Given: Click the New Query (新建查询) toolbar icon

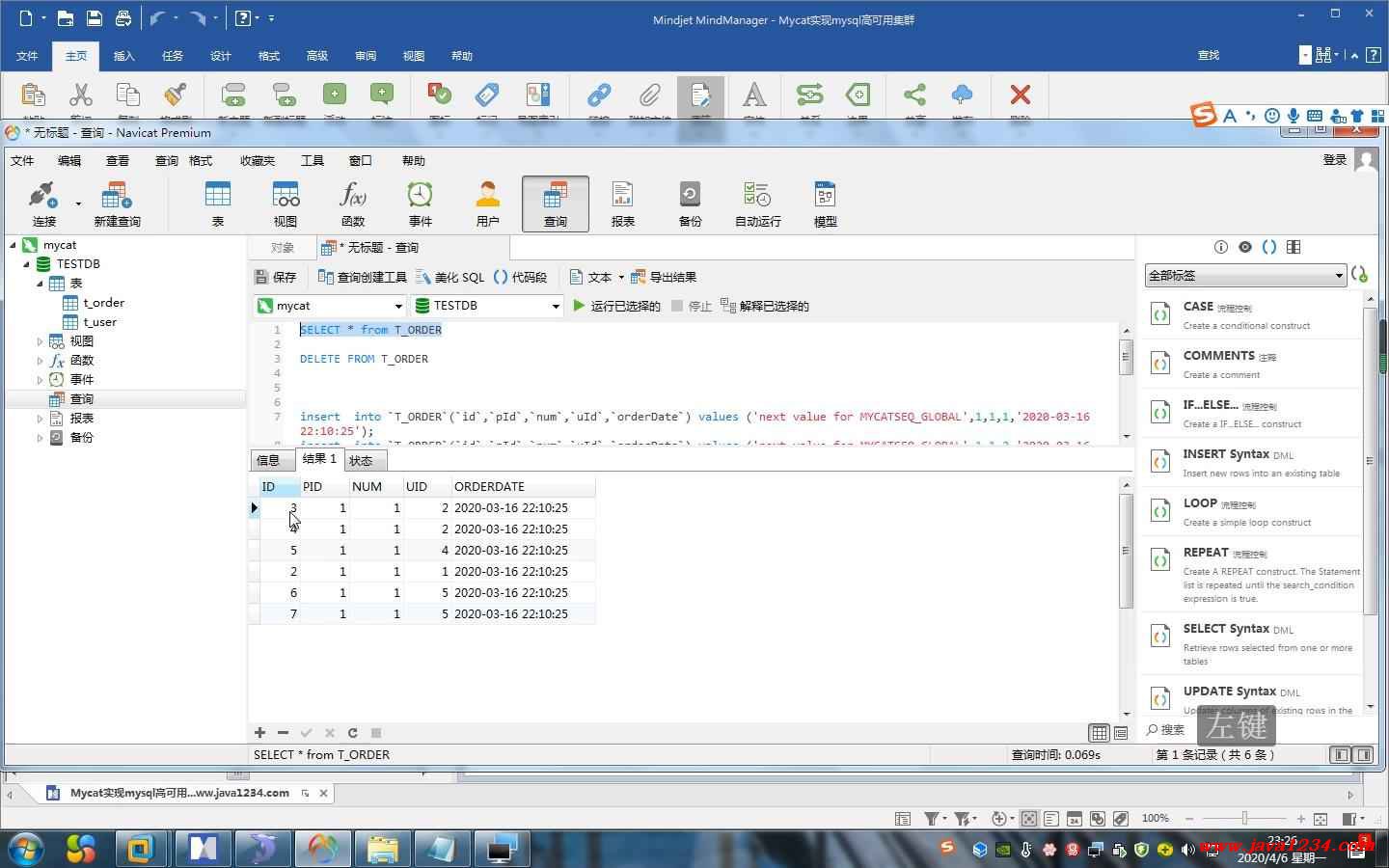Looking at the screenshot, I should pyautogui.click(x=117, y=204).
